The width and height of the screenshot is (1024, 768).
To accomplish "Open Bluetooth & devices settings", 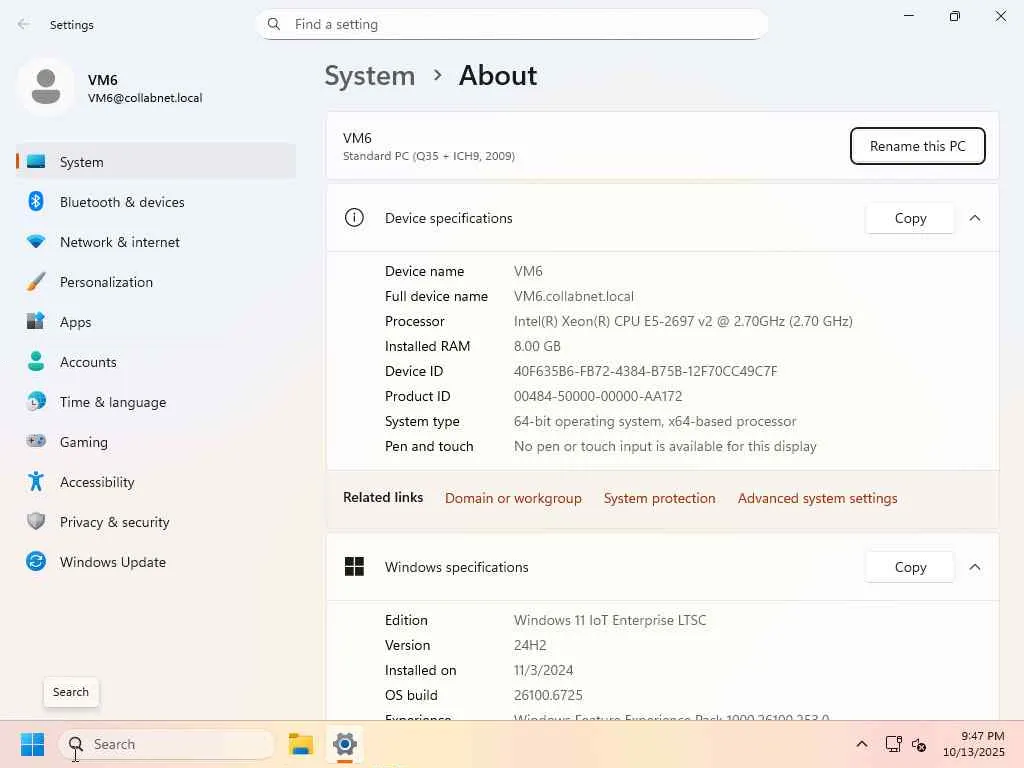I will click(155, 202).
